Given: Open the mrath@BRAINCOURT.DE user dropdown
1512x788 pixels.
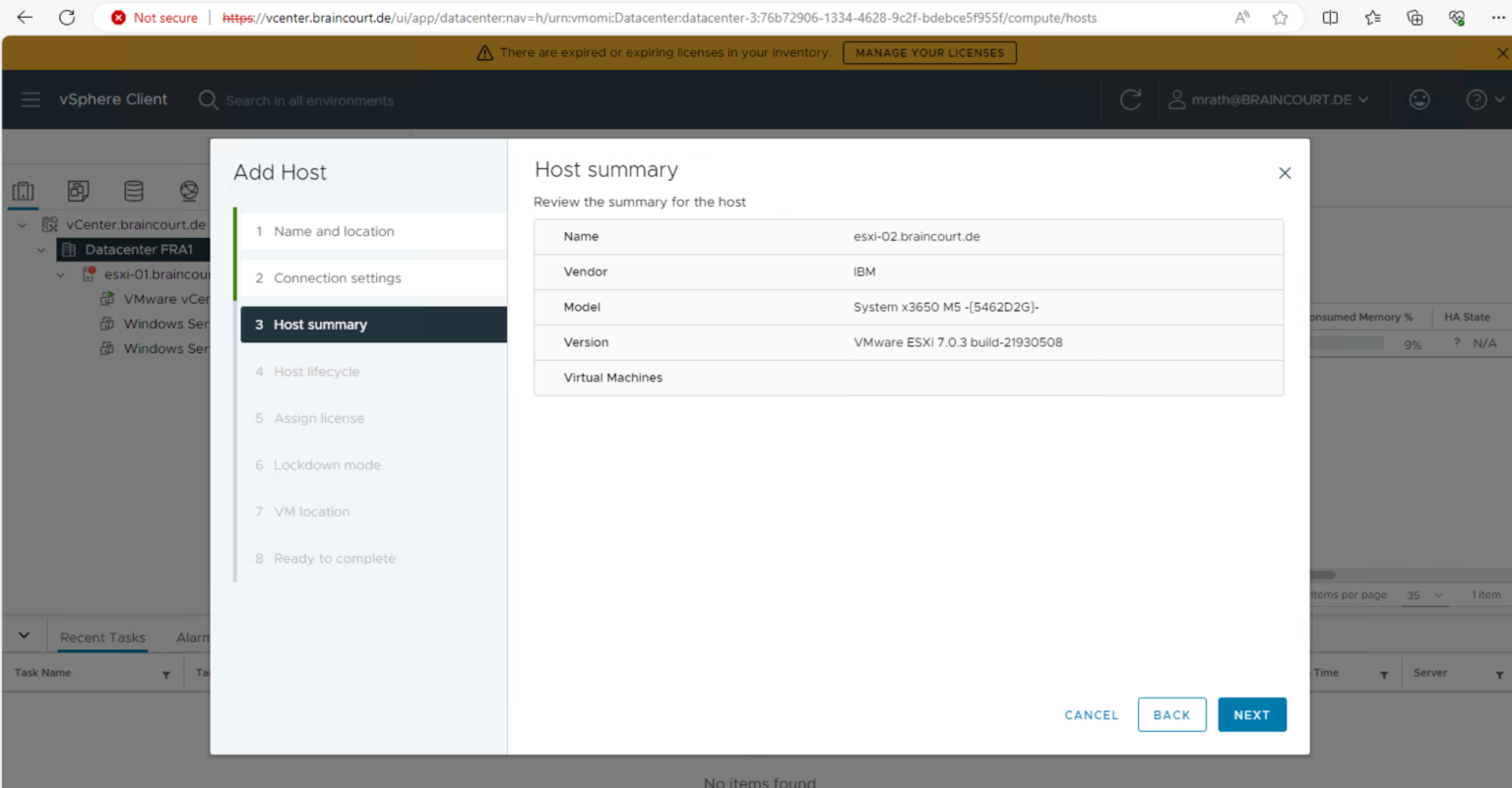Looking at the screenshot, I should point(1269,99).
